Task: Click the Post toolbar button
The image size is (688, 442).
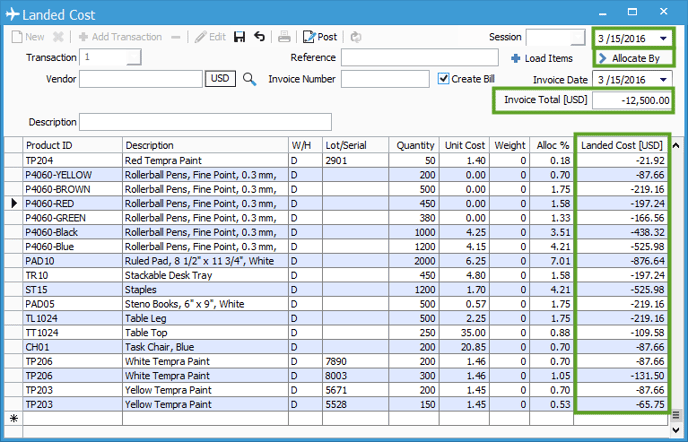Action: (320, 37)
